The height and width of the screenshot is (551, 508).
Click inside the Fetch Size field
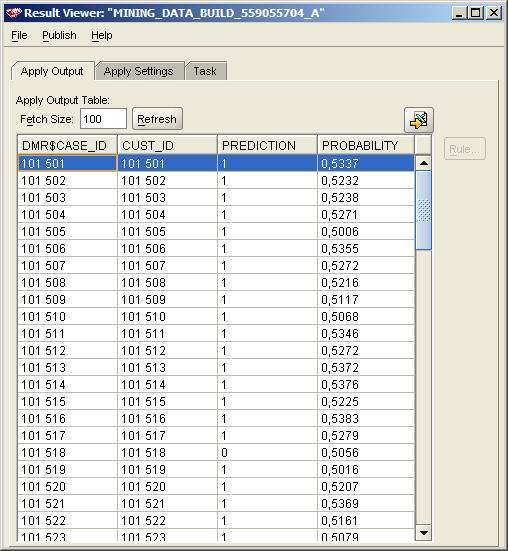click(103, 119)
